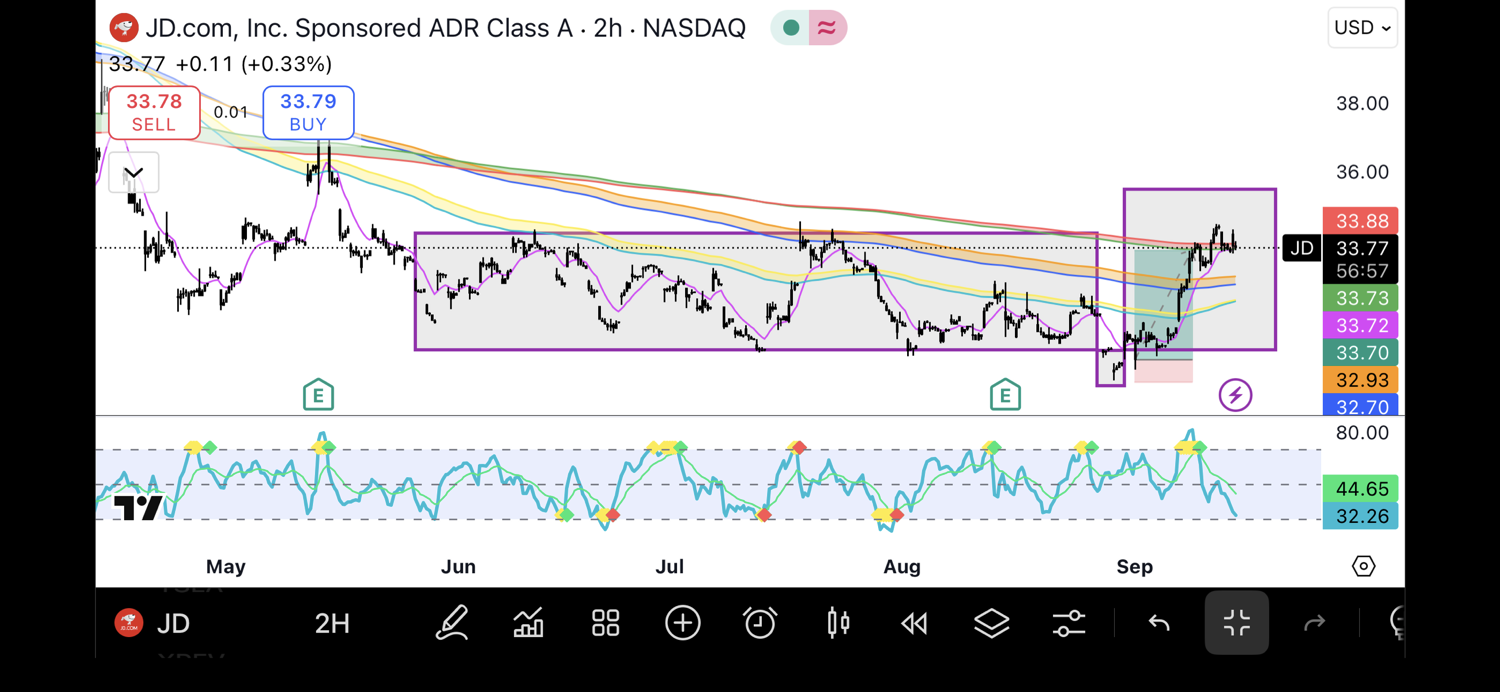The height and width of the screenshot is (692, 1500).
Task: Open the indicators panel icon
Action: pos(528,623)
